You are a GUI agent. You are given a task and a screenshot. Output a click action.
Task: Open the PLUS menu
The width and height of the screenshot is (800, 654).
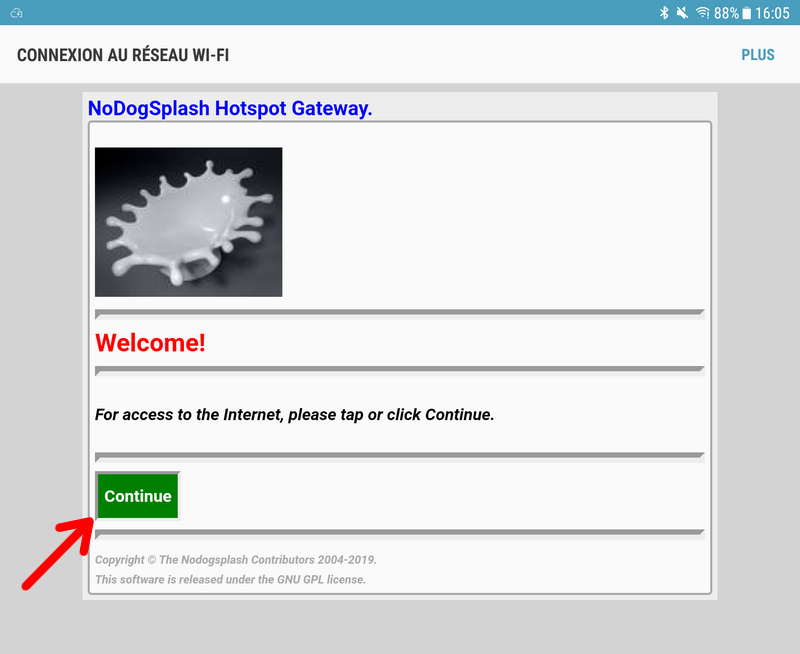click(758, 55)
